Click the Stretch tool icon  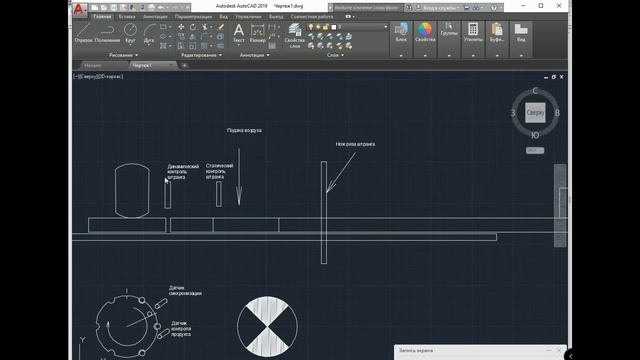pos(181,46)
